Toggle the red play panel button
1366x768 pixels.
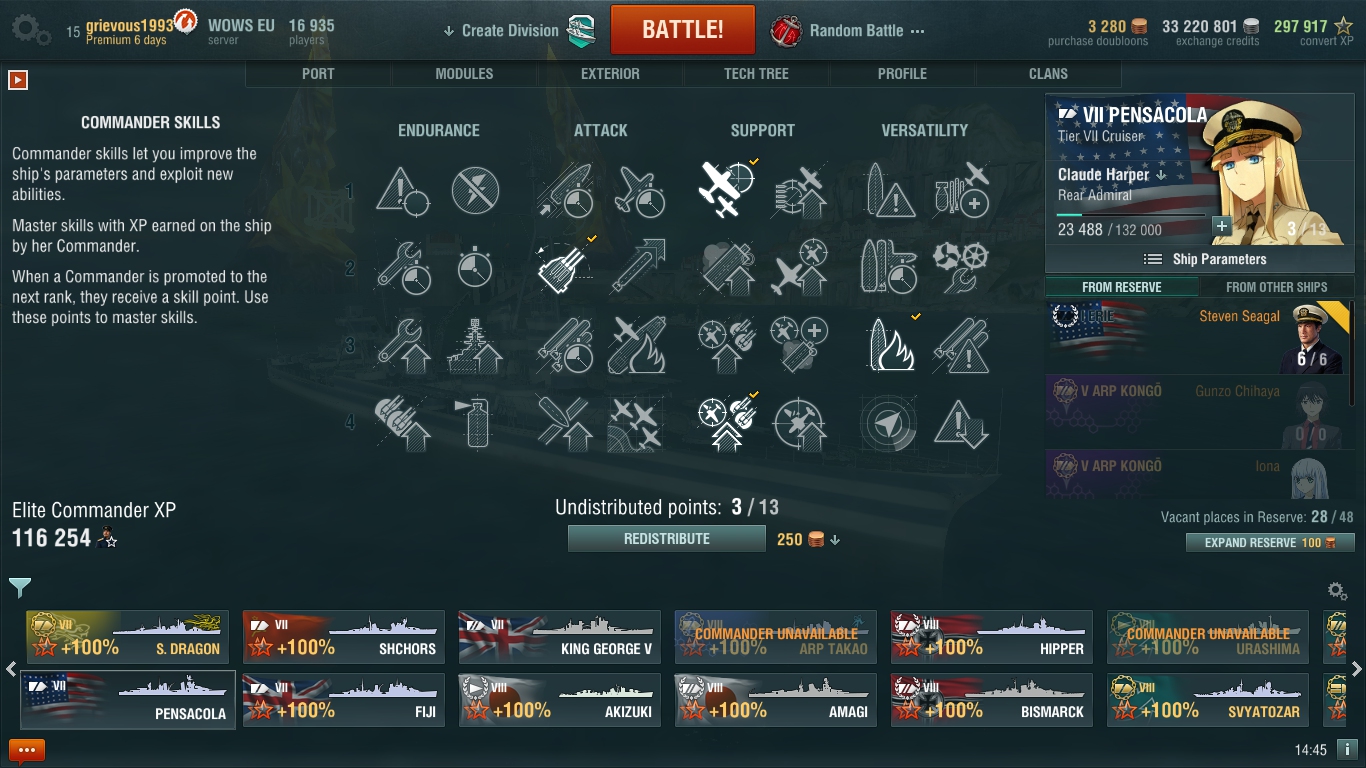coord(17,79)
